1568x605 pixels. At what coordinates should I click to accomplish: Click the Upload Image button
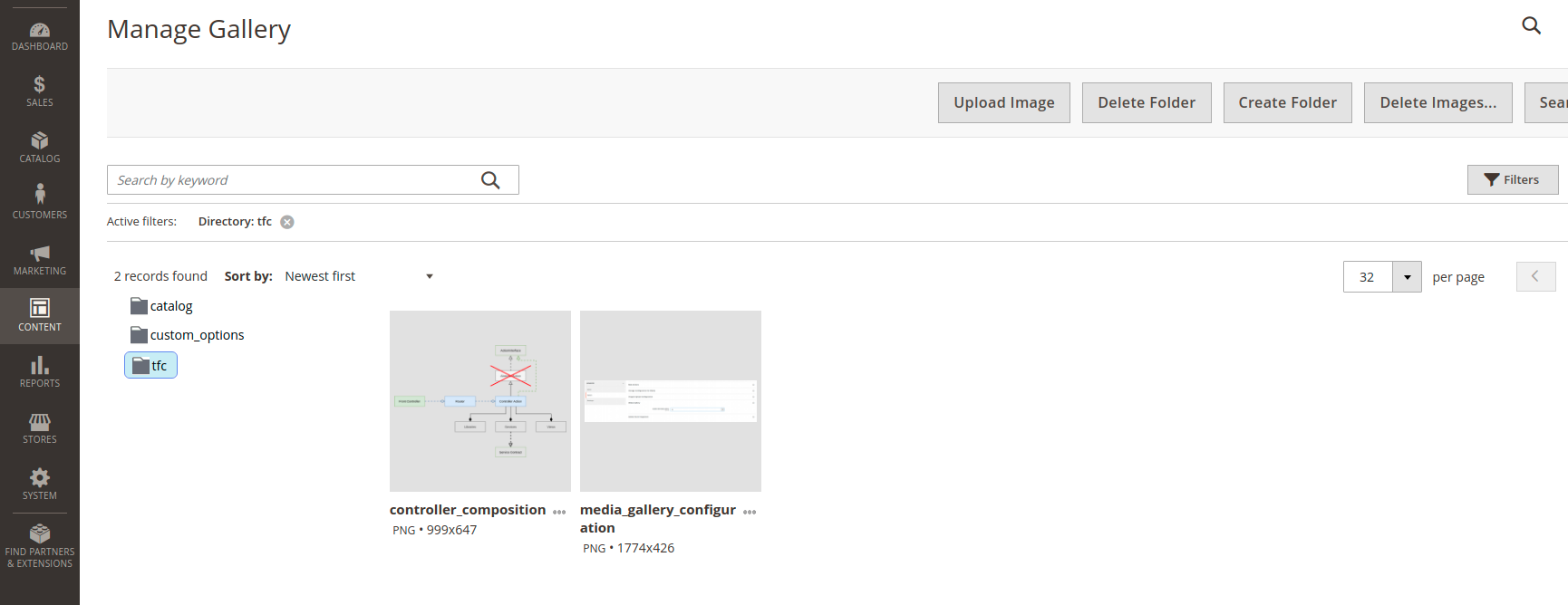[1004, 102]
